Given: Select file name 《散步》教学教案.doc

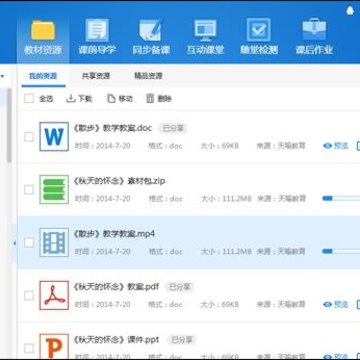Looking at the screenshot, I should (x=112, y=128).
